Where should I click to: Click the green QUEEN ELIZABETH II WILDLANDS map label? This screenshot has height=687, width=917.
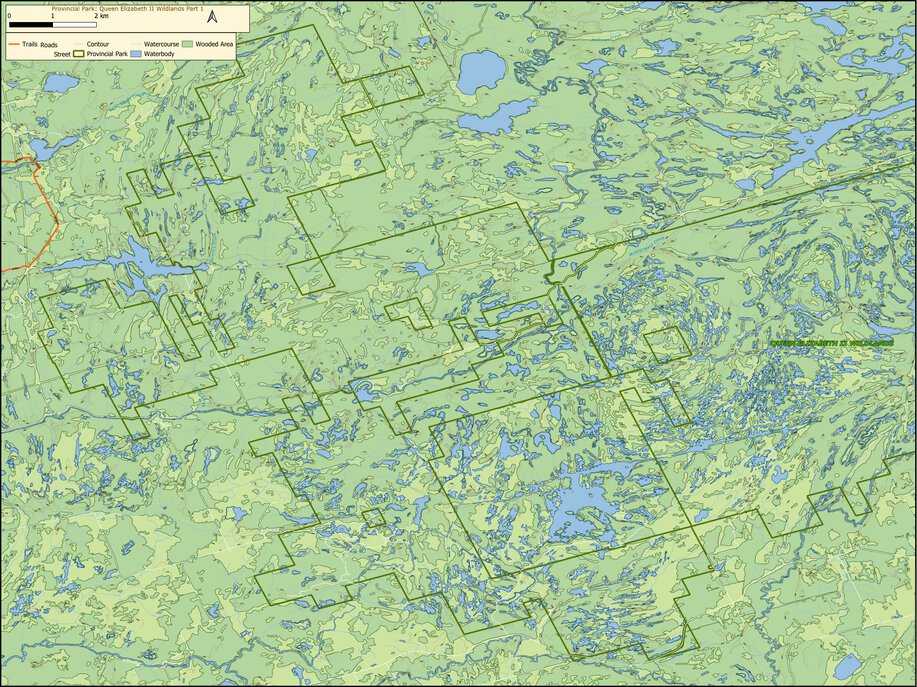pyautogui.click(x=833, y=342)
